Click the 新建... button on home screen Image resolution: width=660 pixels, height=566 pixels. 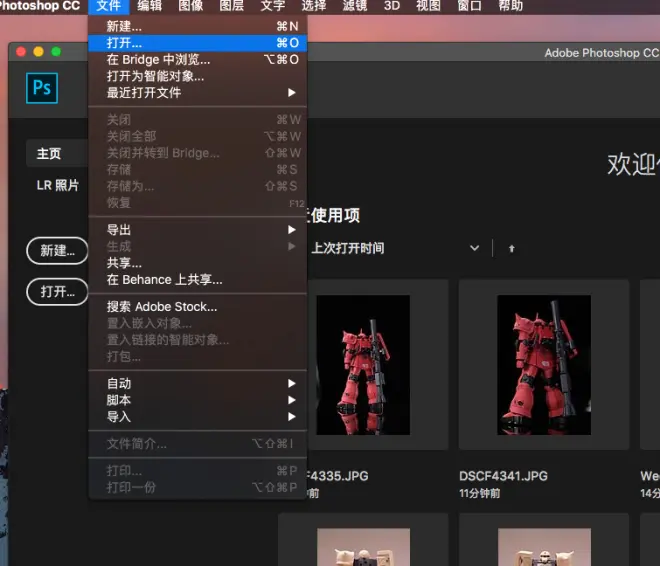coord(57,251)
